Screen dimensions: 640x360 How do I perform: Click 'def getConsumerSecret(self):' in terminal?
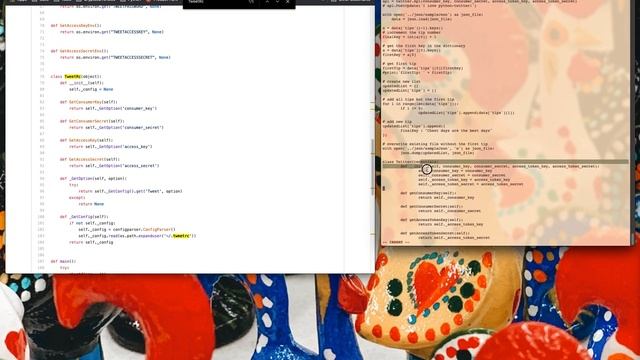(x=431, y=207)
